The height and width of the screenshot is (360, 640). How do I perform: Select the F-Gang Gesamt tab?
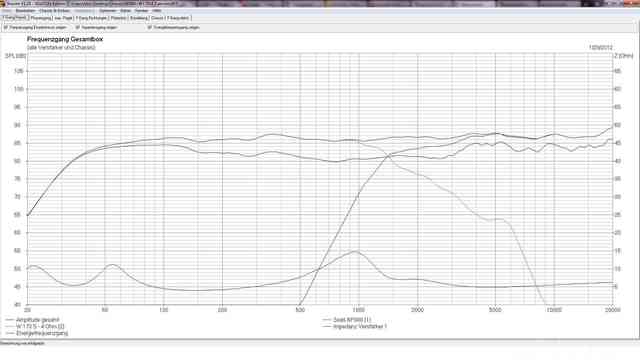(15, 18)
